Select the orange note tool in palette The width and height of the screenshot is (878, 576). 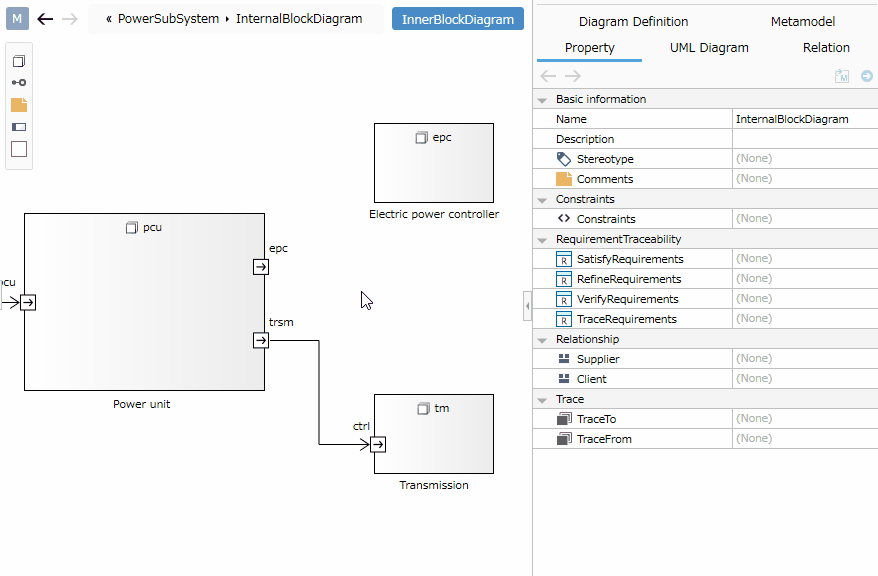coord(19,105)
